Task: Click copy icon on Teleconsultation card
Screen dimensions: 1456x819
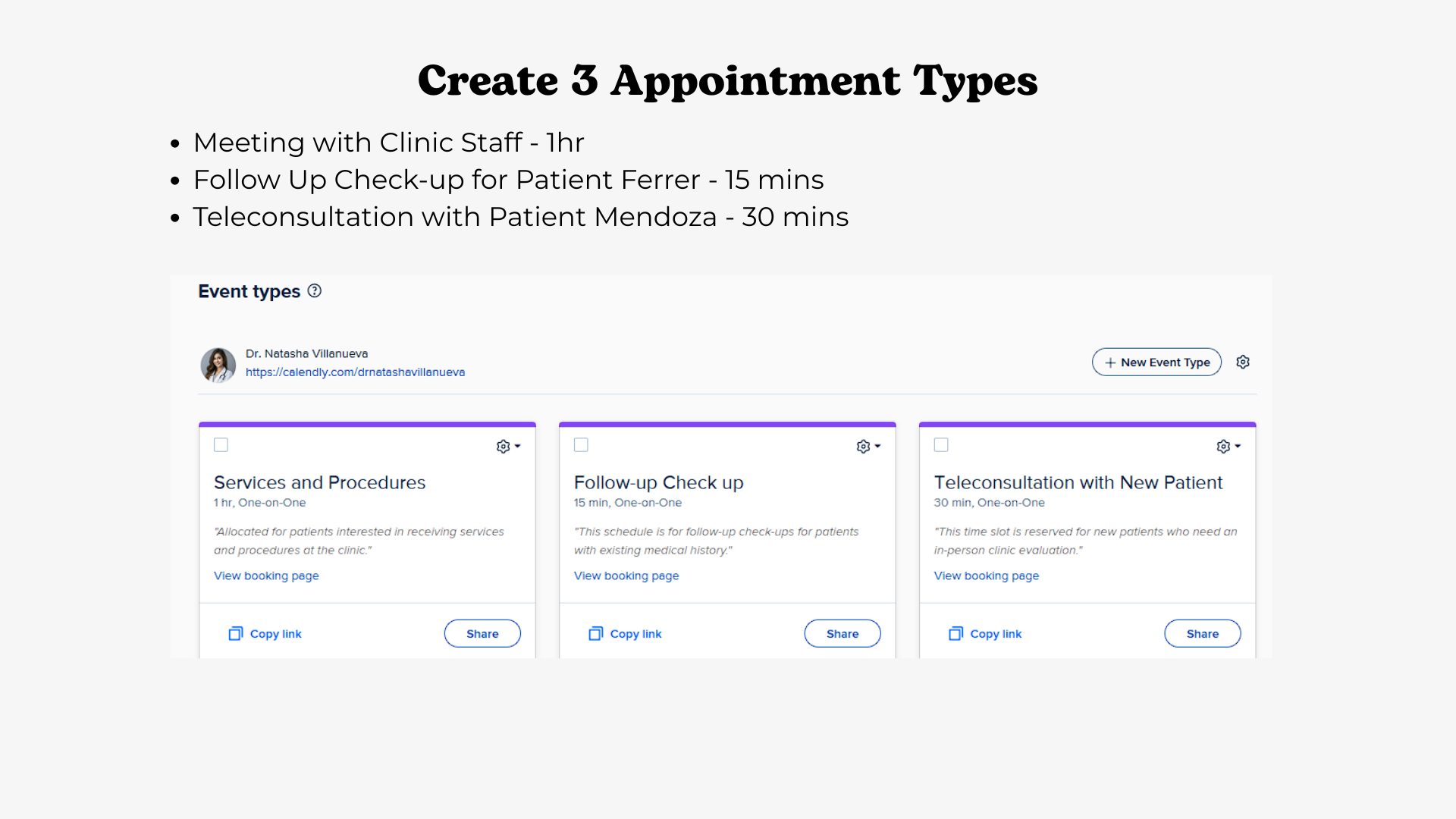Action: [x=956, y=633]
